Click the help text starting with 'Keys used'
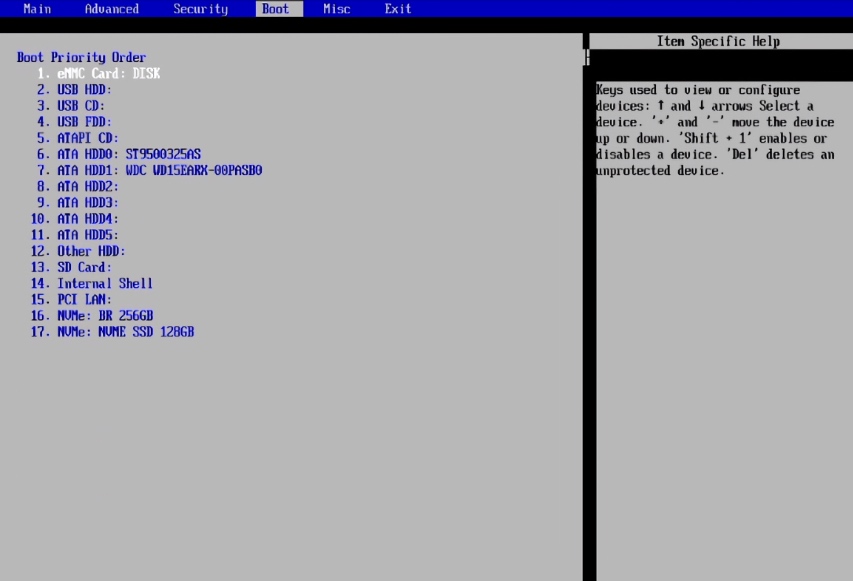Screen dimensions: 853x581 coord(715,130)
